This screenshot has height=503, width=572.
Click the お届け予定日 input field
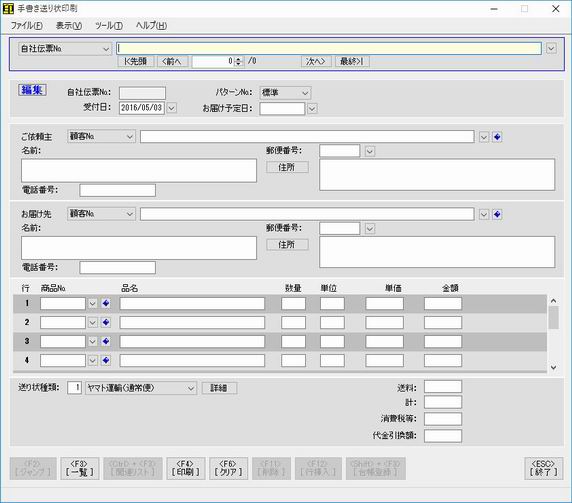[282, 108]
